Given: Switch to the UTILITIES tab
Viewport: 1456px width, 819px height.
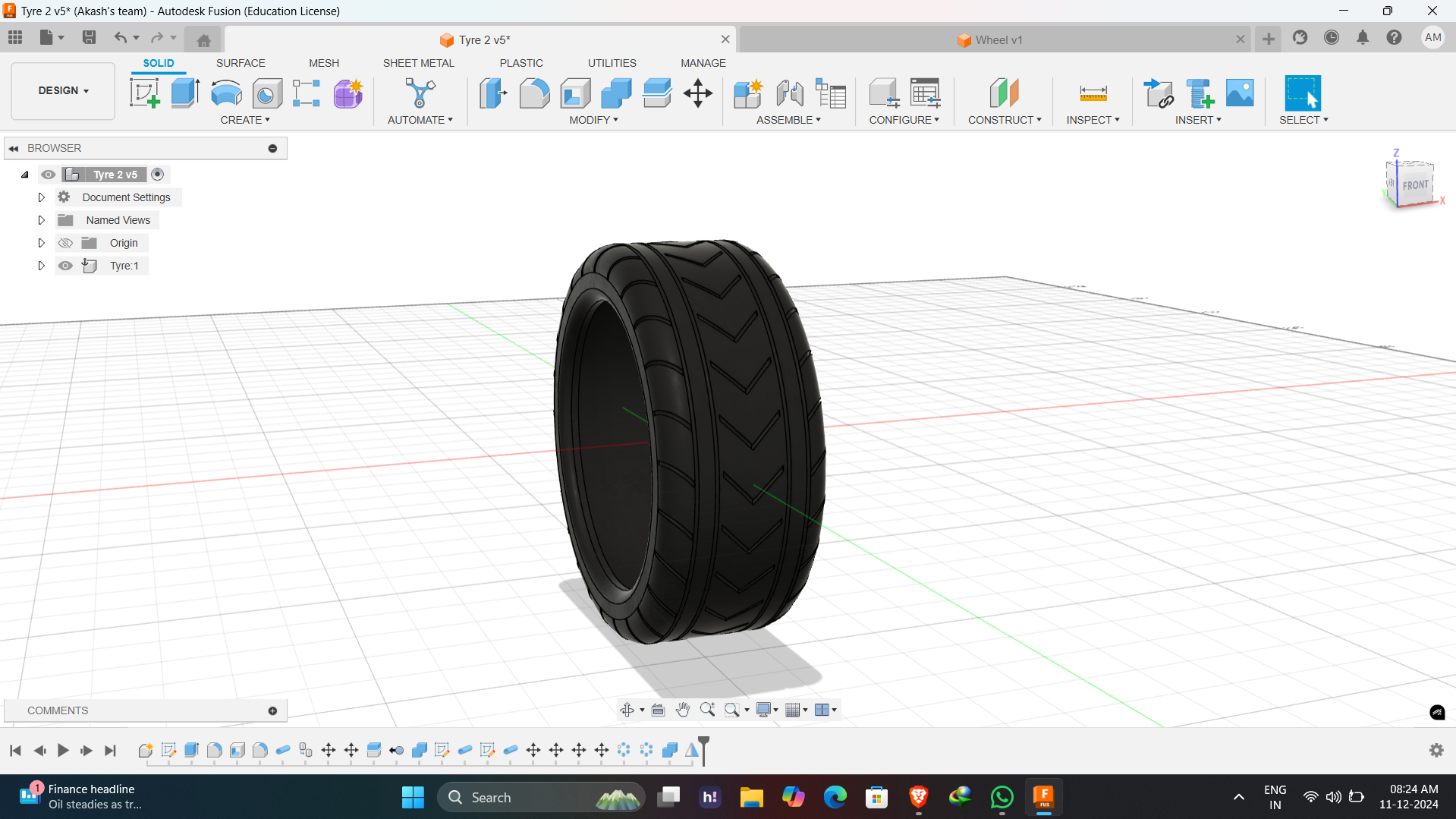Looking at the screenshot, I should pos(612,63).
